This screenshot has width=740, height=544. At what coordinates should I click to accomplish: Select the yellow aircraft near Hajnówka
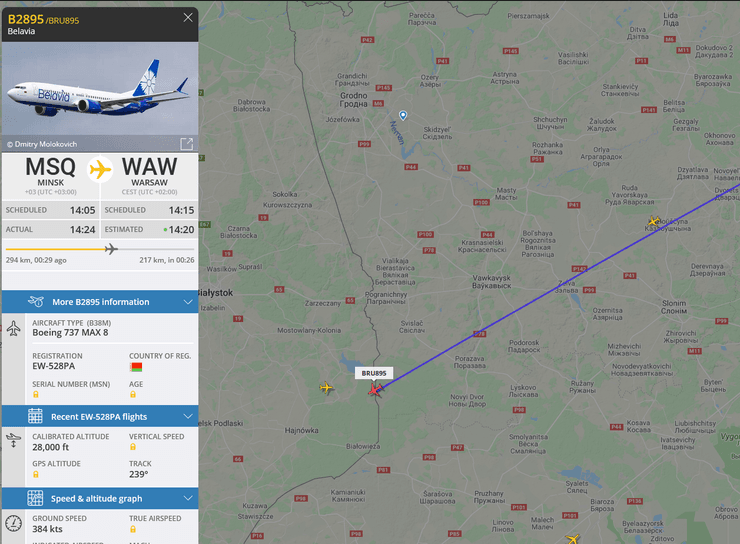[x=326, y=388]
